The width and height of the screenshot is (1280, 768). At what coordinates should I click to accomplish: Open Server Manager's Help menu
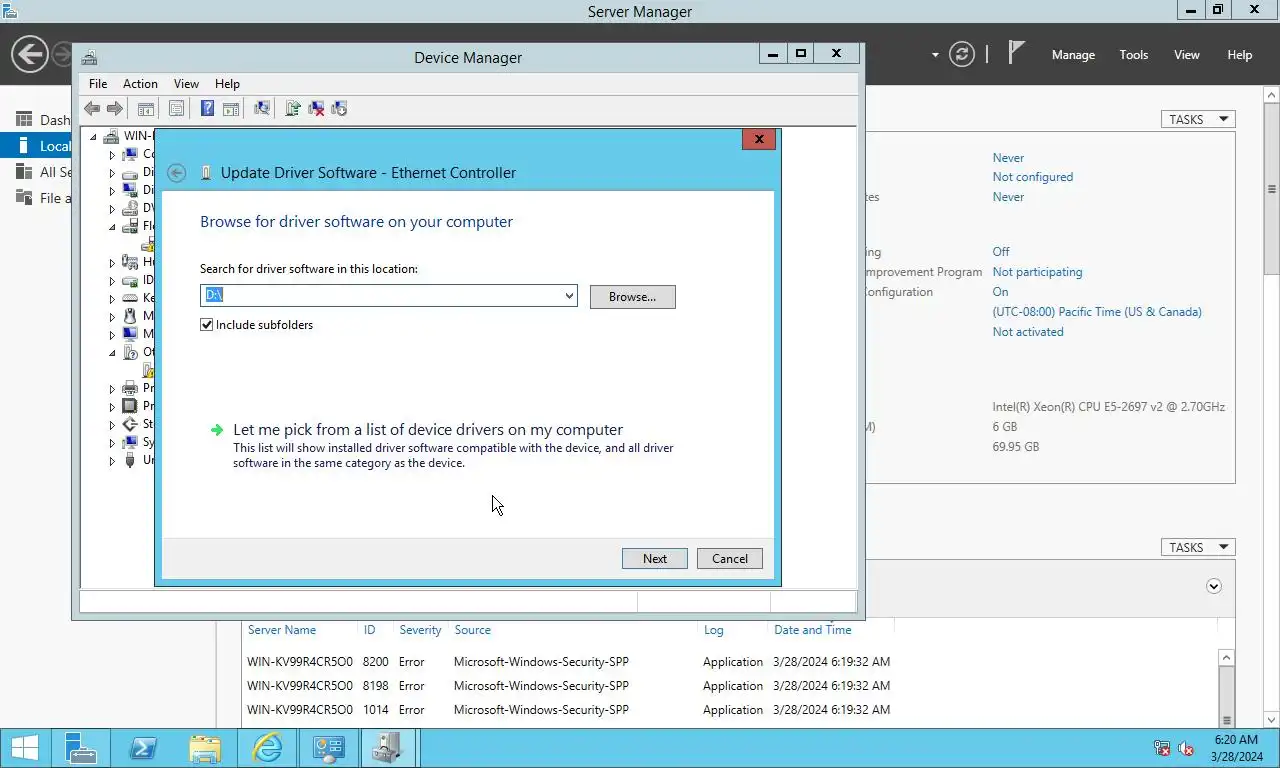point(1240,55)
